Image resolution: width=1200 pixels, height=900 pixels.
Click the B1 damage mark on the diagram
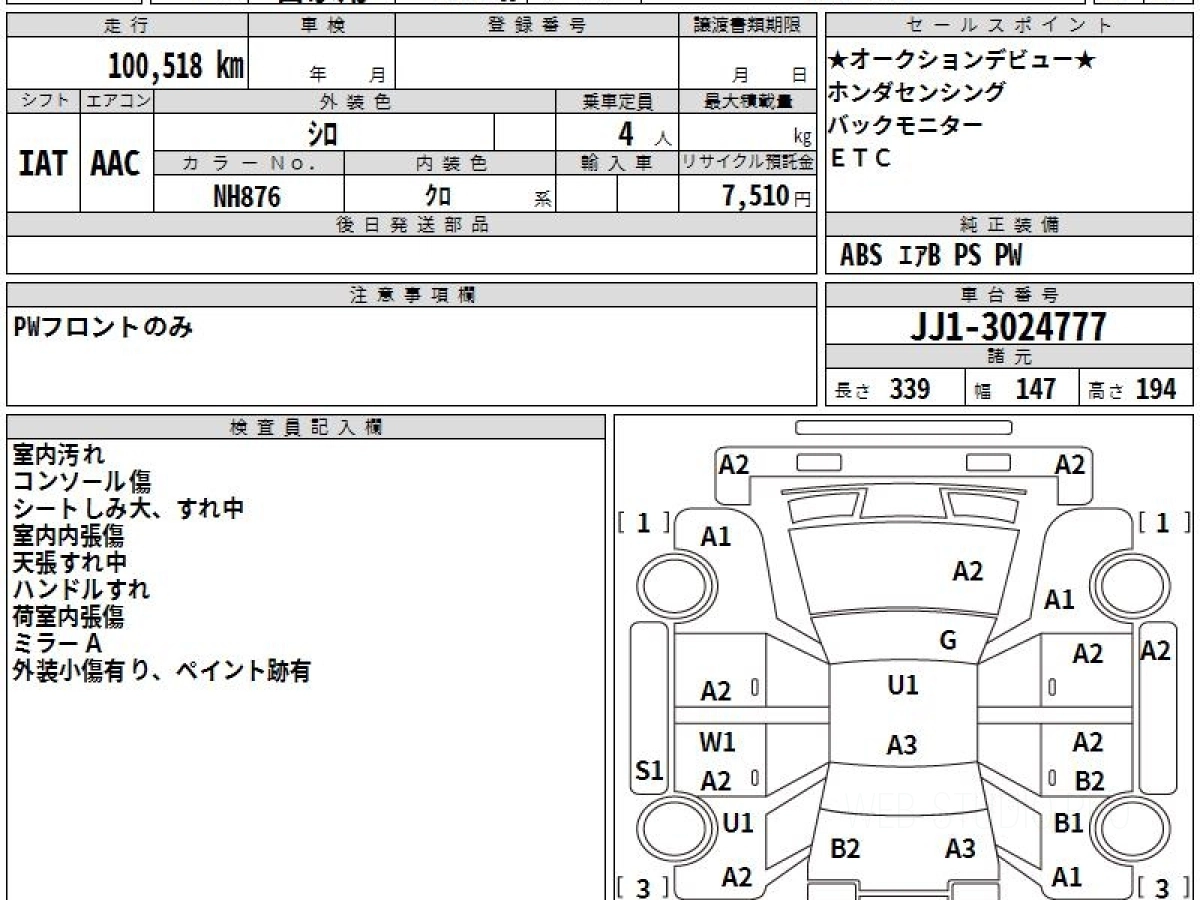click(1069, 823)
